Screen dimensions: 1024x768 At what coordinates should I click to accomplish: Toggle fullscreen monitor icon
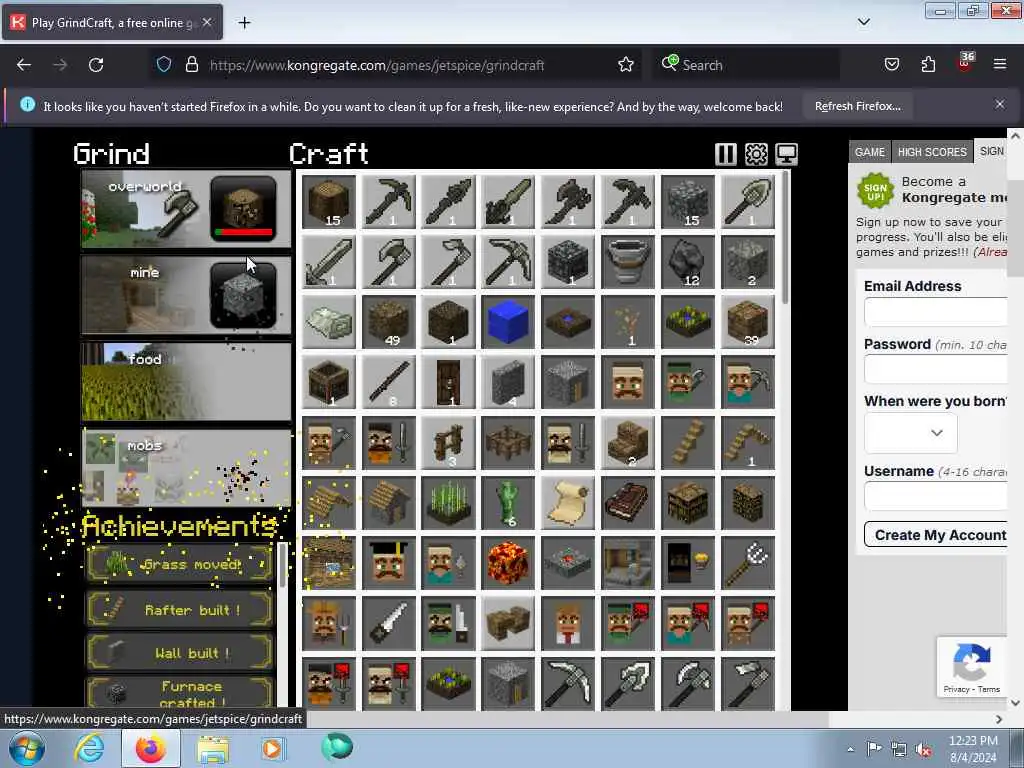[x=786, y=154]
